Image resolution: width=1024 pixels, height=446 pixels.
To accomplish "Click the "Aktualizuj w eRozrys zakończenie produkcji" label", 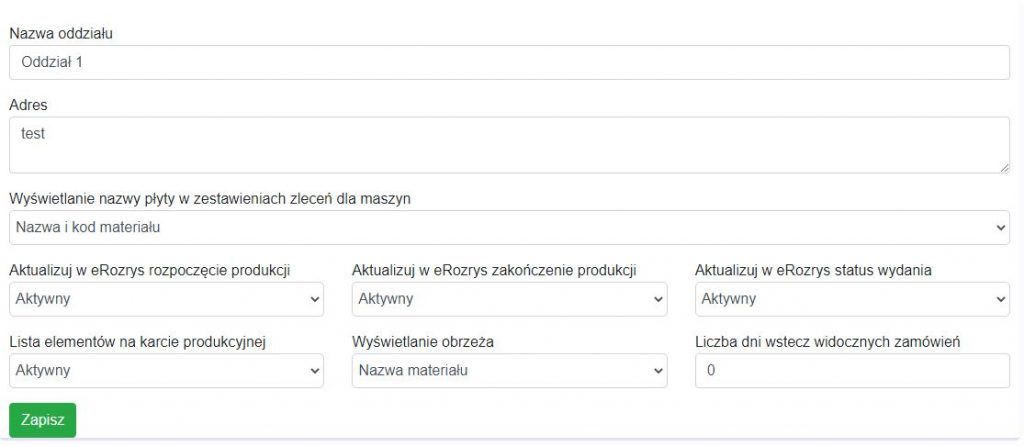I will 495,270.
